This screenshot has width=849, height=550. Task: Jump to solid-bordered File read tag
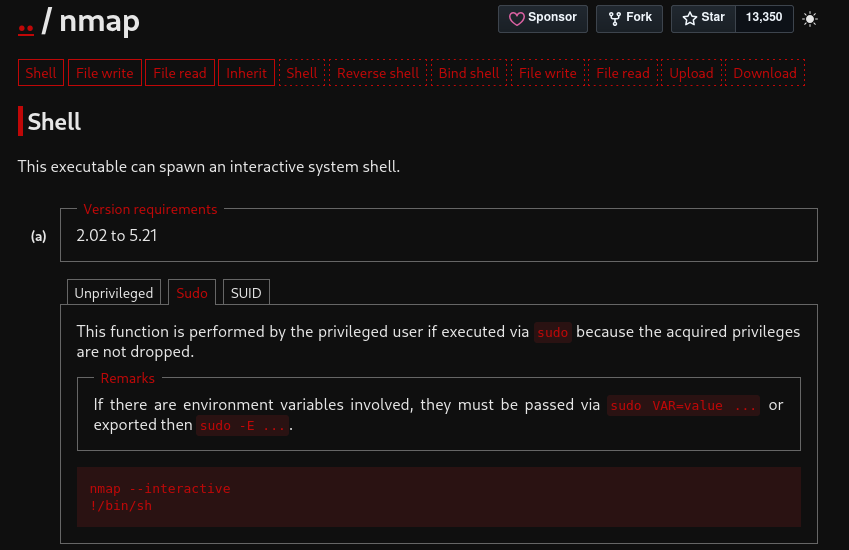180,73
